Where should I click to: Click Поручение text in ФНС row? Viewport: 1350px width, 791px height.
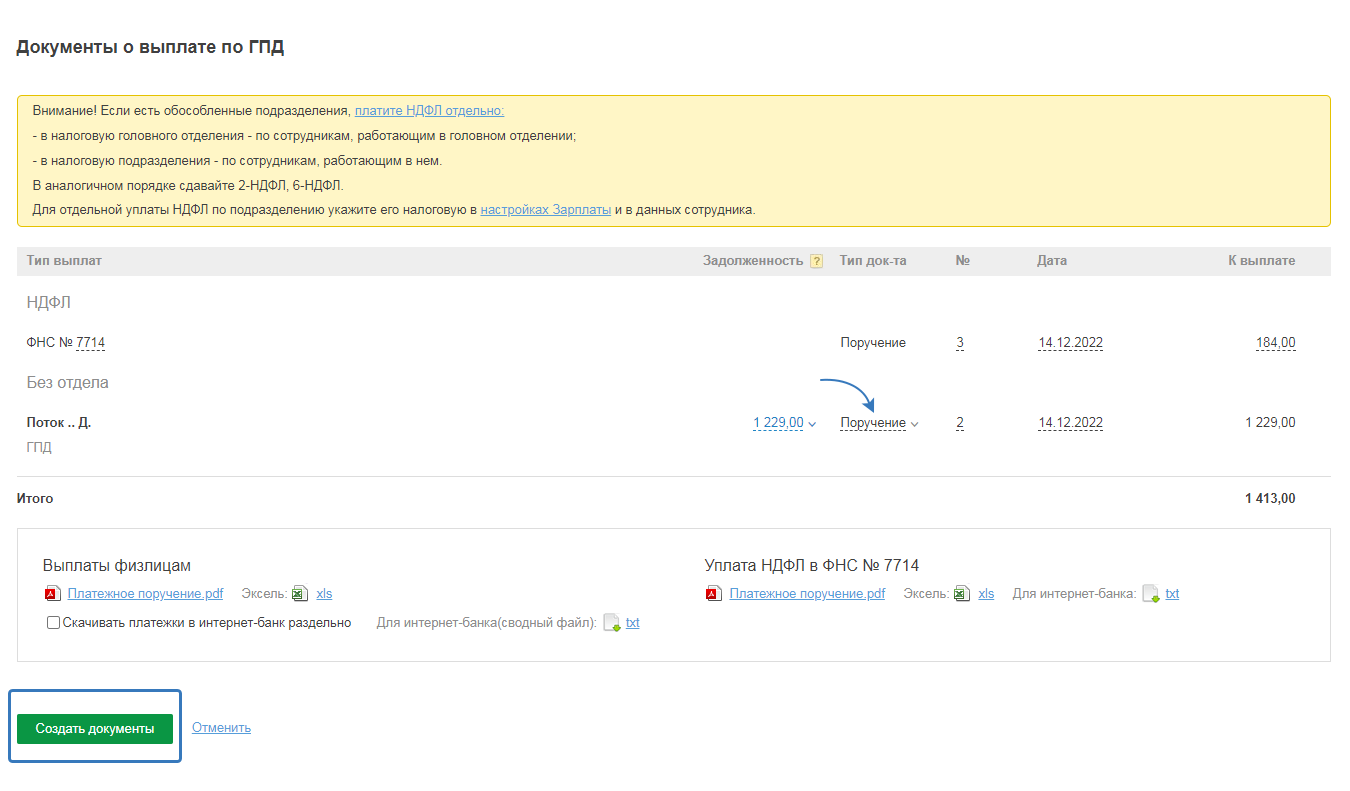click(x=873, y=343)
